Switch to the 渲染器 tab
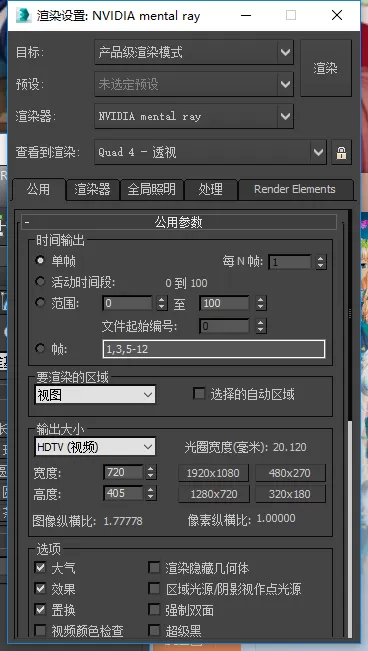The image size is (368, 651). [93, 189]
